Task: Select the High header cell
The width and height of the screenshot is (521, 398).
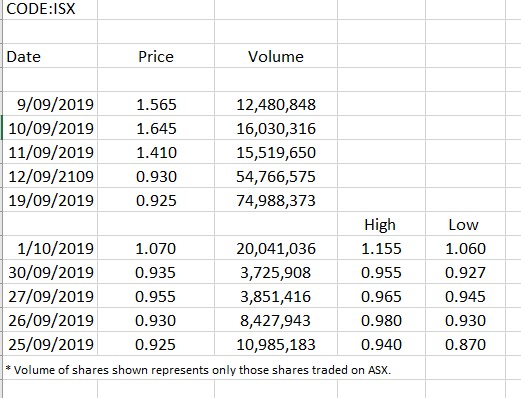Action: point(381,224)
